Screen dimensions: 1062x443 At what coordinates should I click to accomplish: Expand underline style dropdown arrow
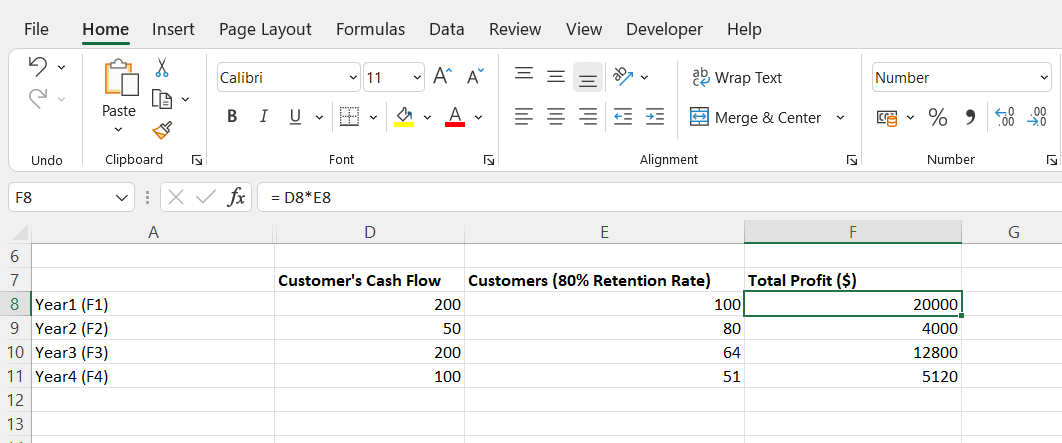(x=319, y=118)
